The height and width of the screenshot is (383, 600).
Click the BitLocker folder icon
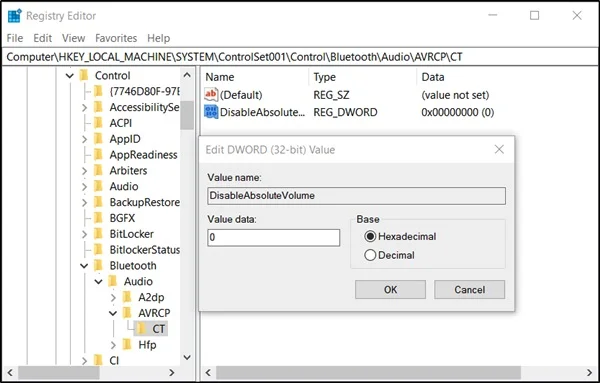[x=98, y=234]
